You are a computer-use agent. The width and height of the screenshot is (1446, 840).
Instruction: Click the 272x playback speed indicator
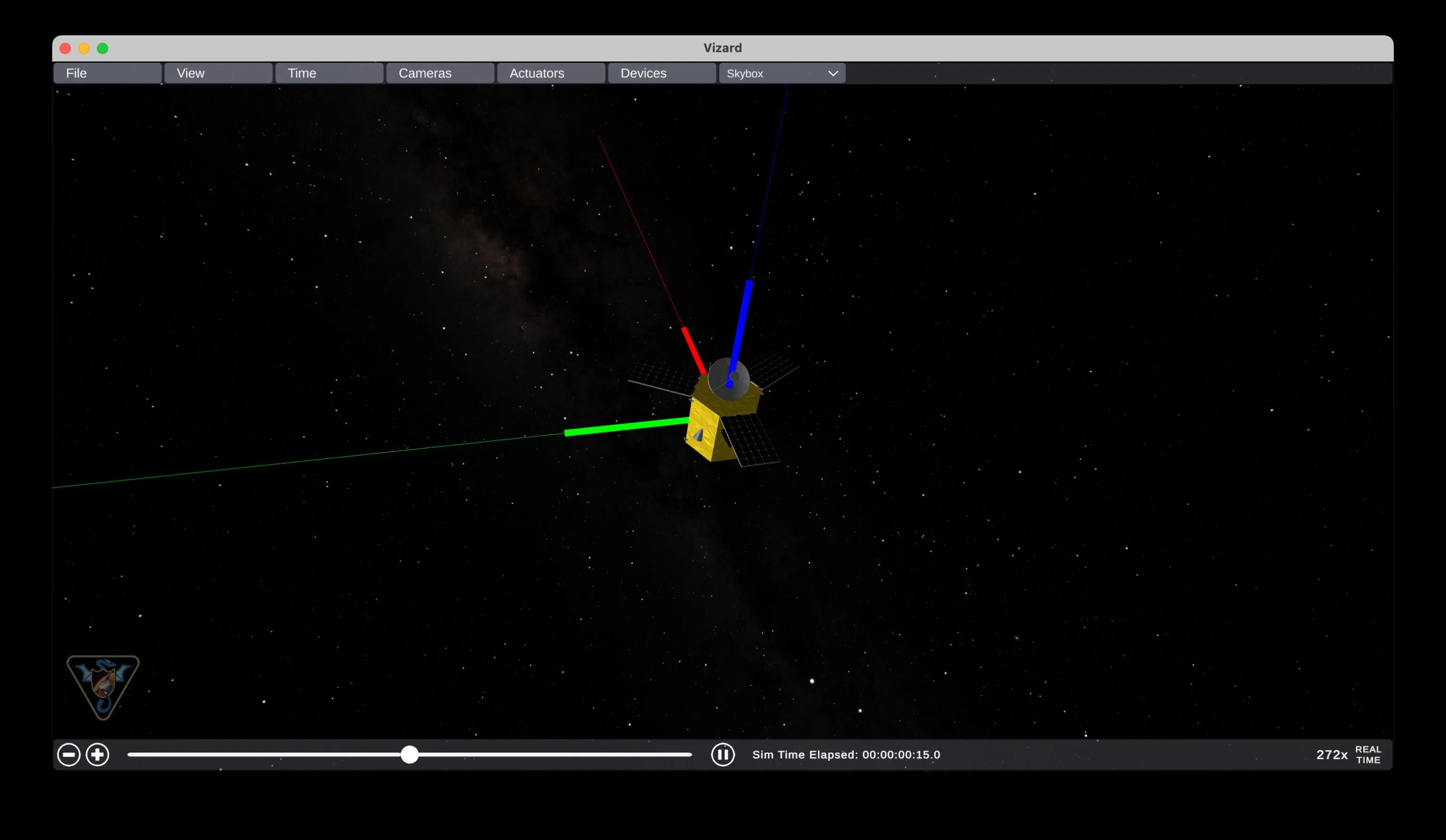pos(1332,754)
